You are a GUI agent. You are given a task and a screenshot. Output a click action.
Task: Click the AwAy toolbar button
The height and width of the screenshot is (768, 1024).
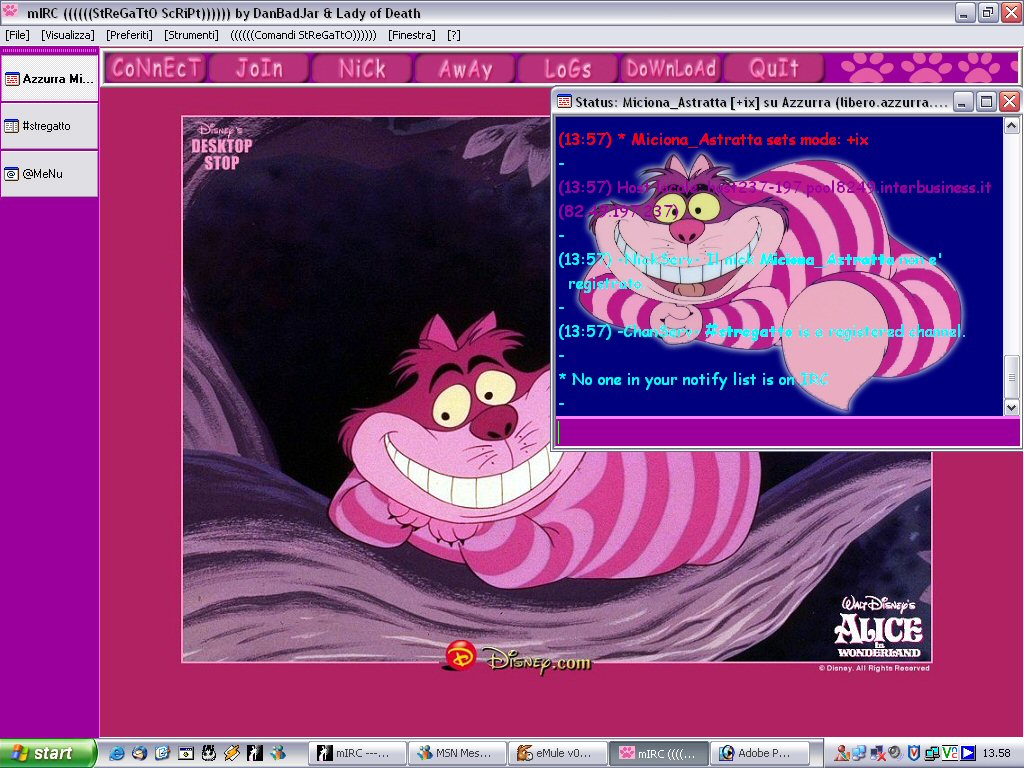pyautogui.click(x=465, y=68)
